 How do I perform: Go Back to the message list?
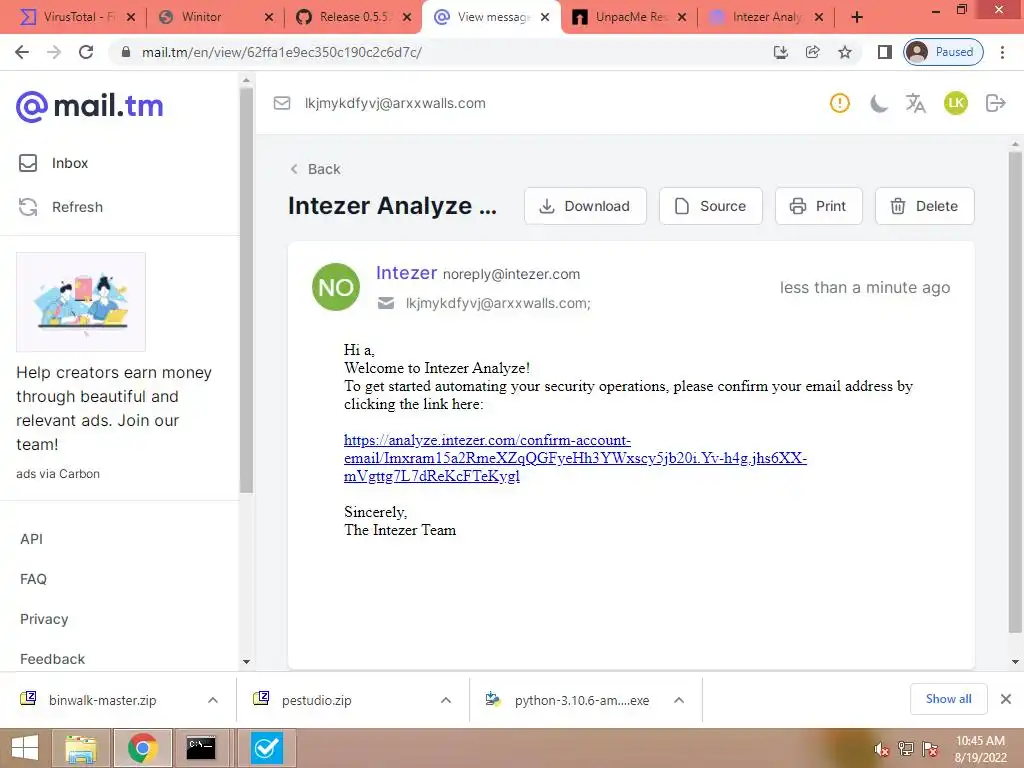click(x=315, y=169)
